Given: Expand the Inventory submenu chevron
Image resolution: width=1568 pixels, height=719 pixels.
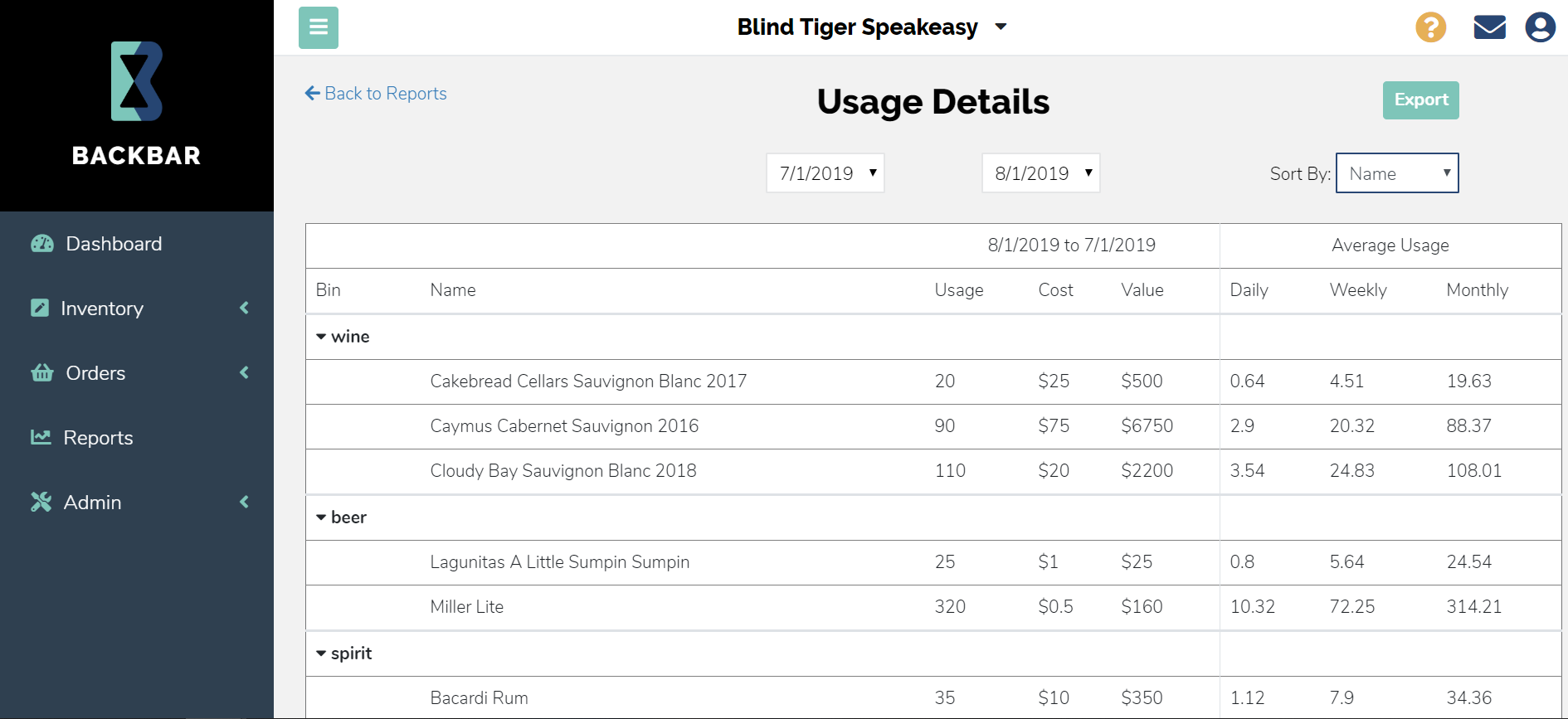Looking at the screenshot, I should click(244, 308).
